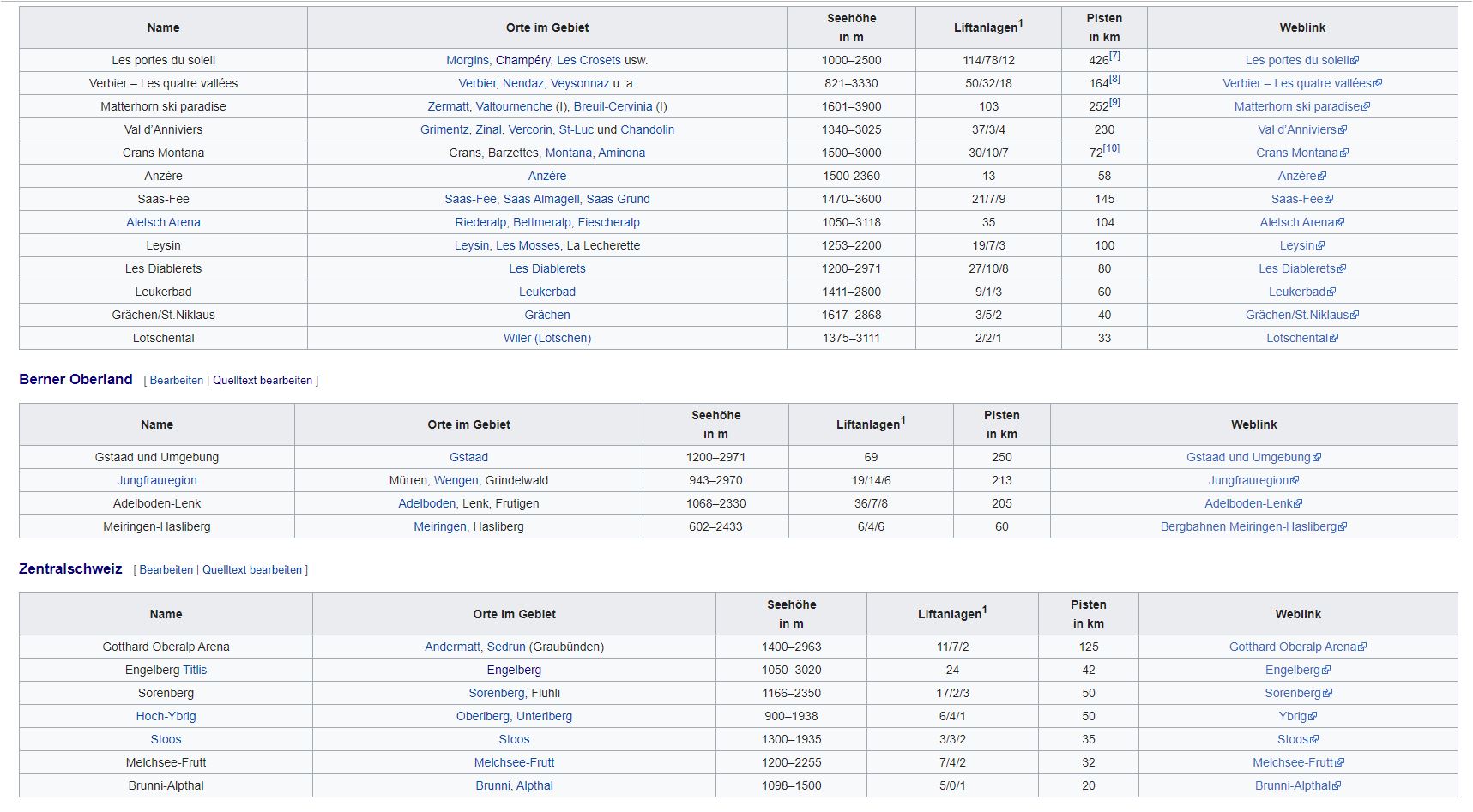Click Bearbeiten next to Zentralschweiz

coord(166,569)
